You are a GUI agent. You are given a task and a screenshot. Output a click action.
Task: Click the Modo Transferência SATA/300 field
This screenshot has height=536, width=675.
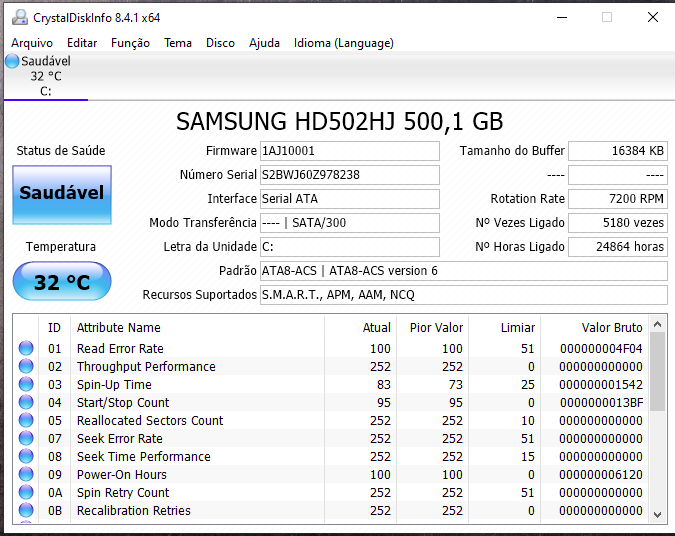point(350,223)
